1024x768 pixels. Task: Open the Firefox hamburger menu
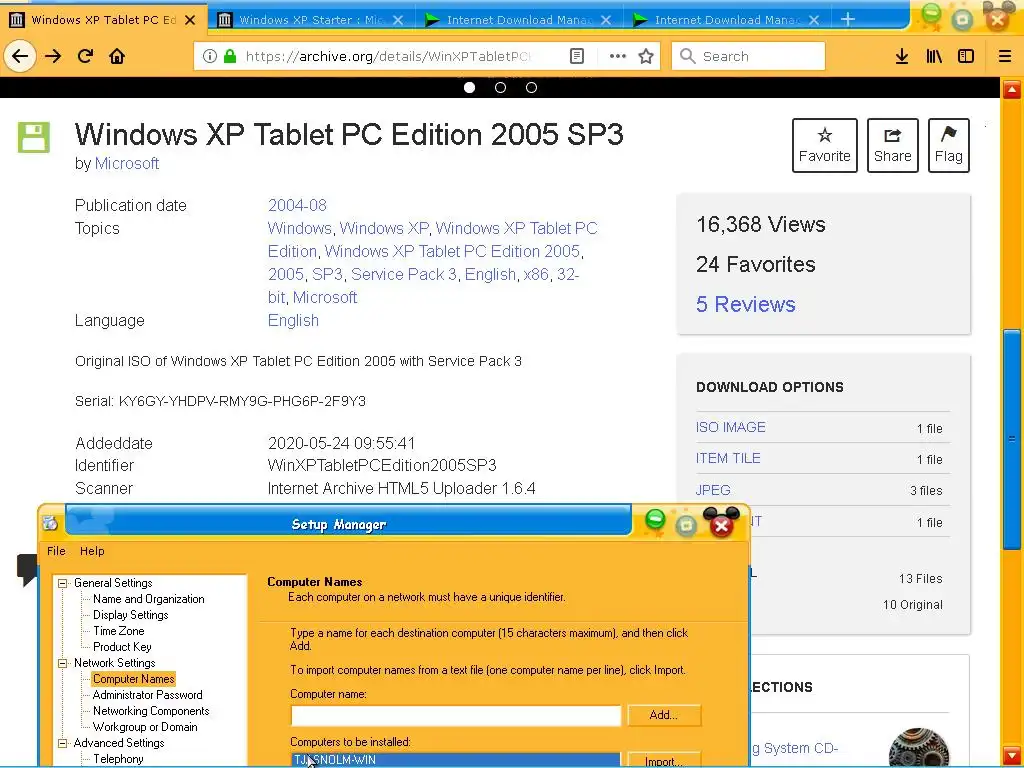(x=1005, y=56)
